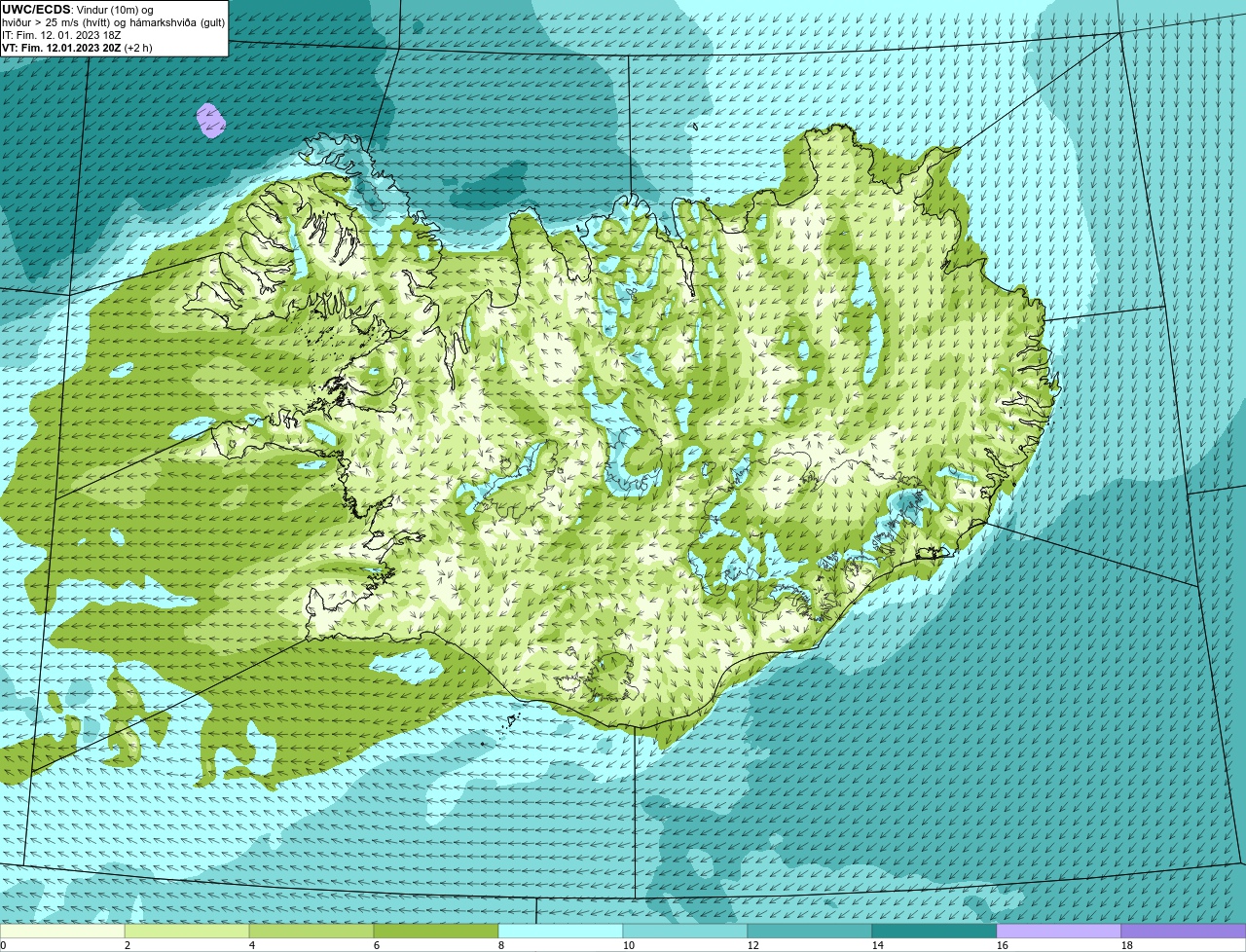Click the lavender 16–18 m/s legend swatch
Image resolution: width=1246 pixels, height=952 pixels.
[1059, 931]
